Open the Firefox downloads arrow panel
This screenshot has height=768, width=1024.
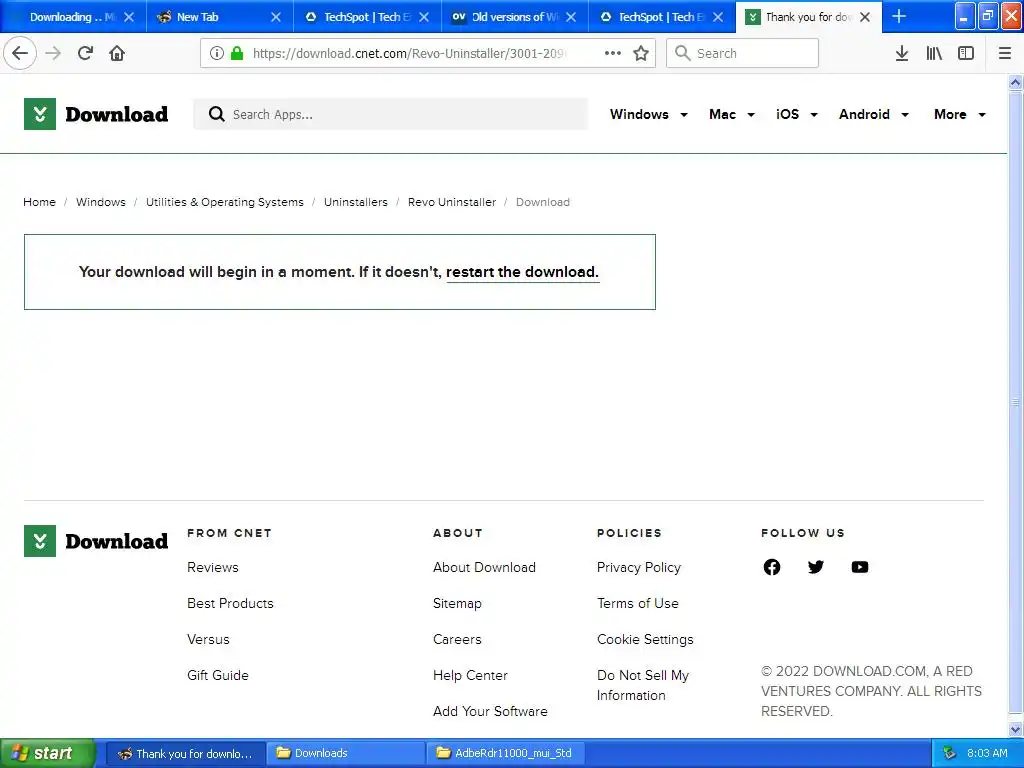(902, 53)
